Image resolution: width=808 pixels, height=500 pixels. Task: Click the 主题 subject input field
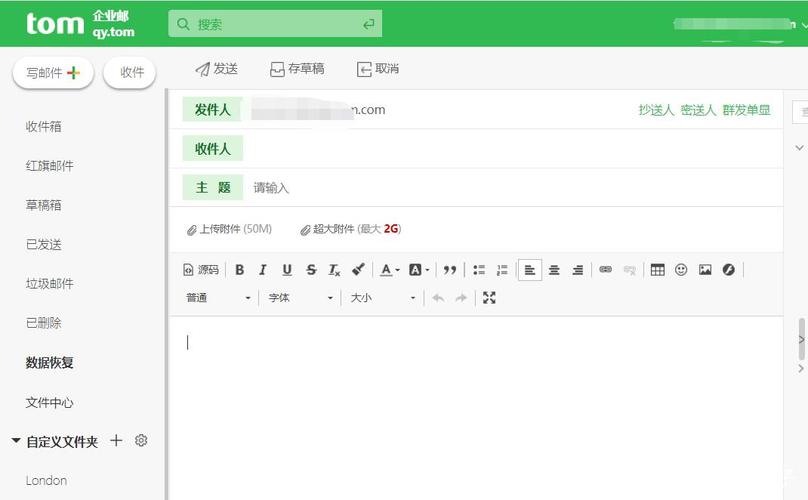pyautogui.click(x=500, y=188)
